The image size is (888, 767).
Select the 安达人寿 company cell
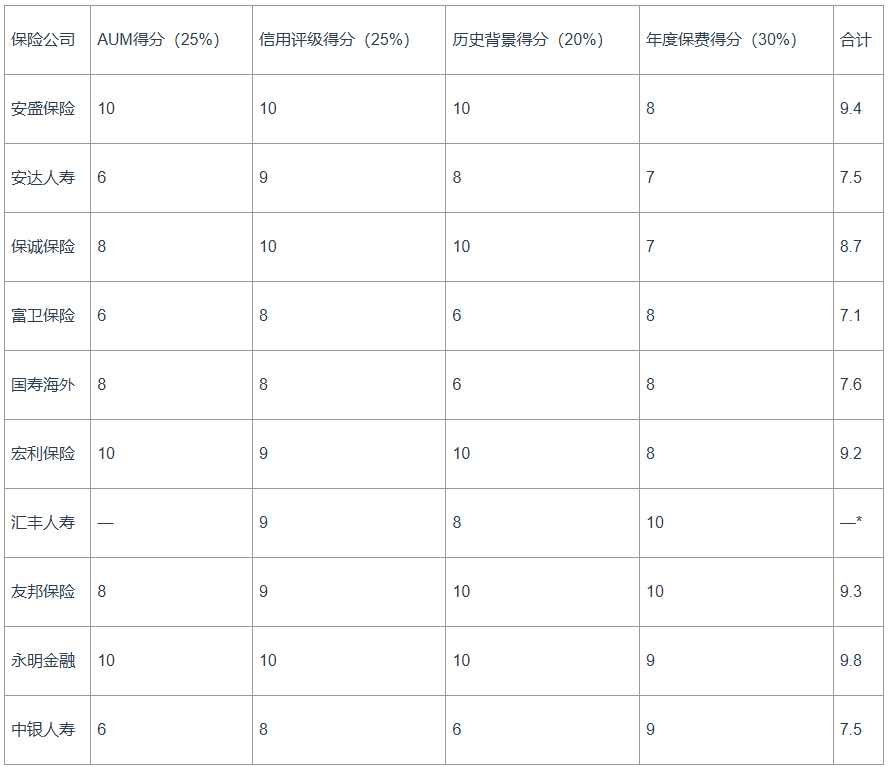(x=43, y=178)
